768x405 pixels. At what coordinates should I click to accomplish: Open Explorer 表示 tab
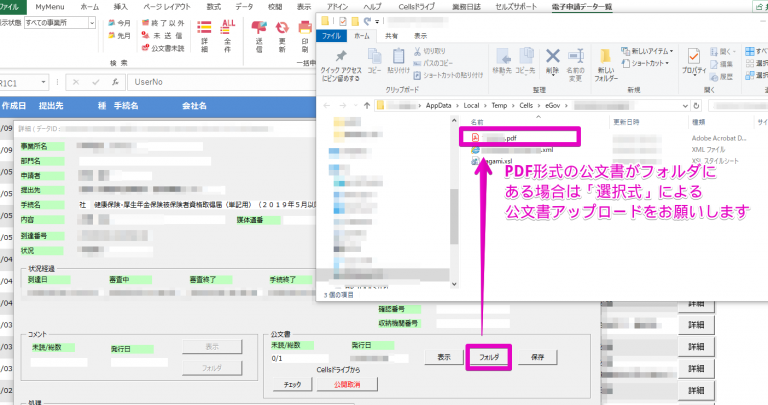point(420,36)
